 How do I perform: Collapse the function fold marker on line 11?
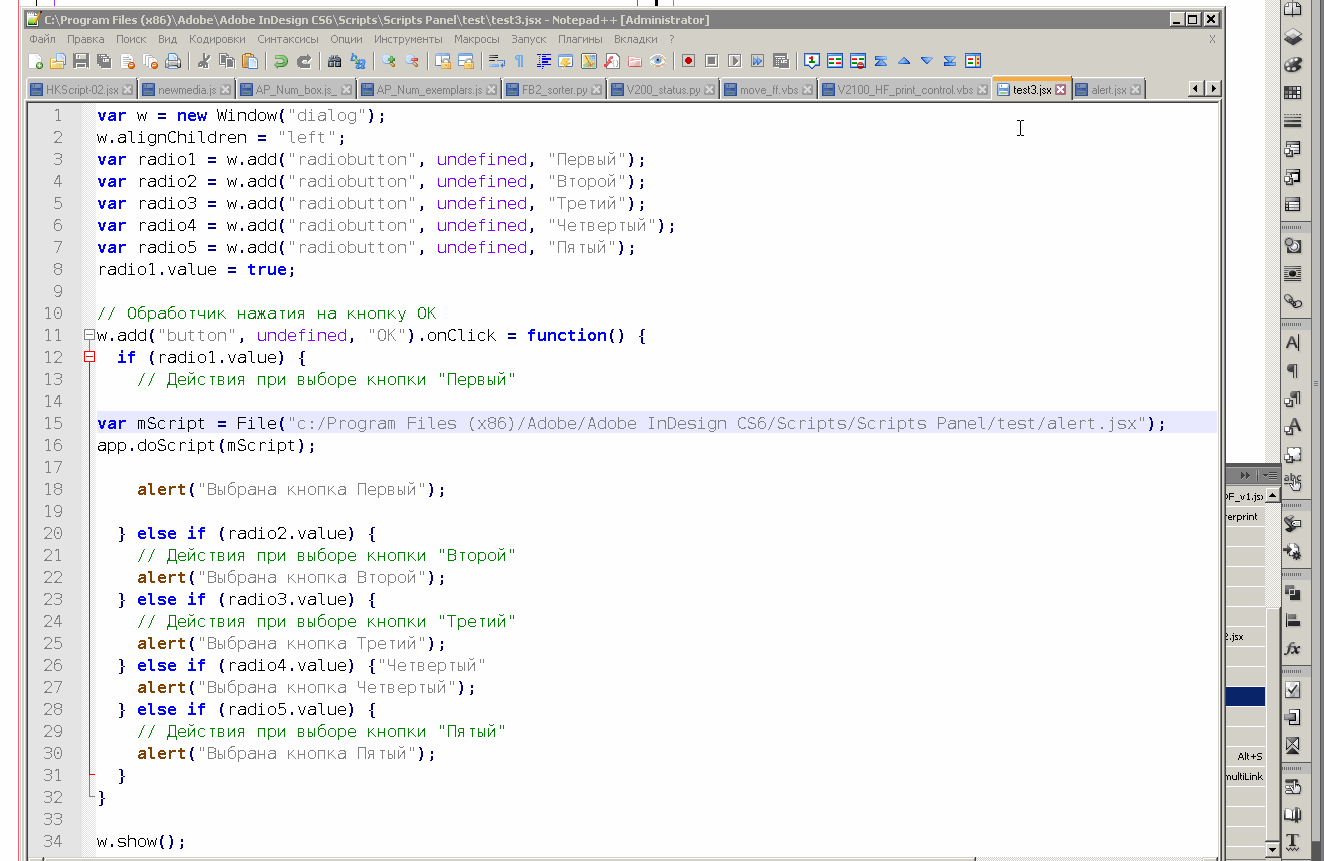[x=89, y=335]
